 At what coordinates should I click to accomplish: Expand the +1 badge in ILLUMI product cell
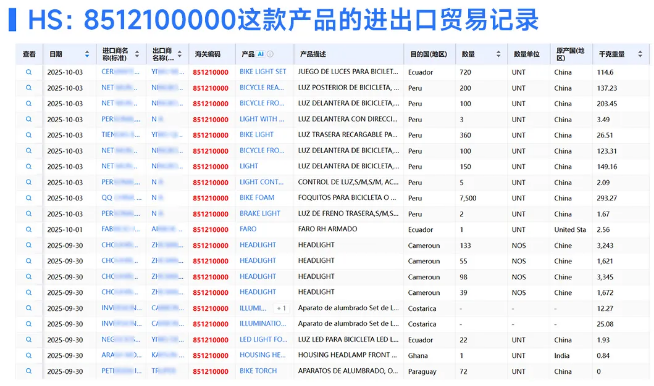point(282,308)
